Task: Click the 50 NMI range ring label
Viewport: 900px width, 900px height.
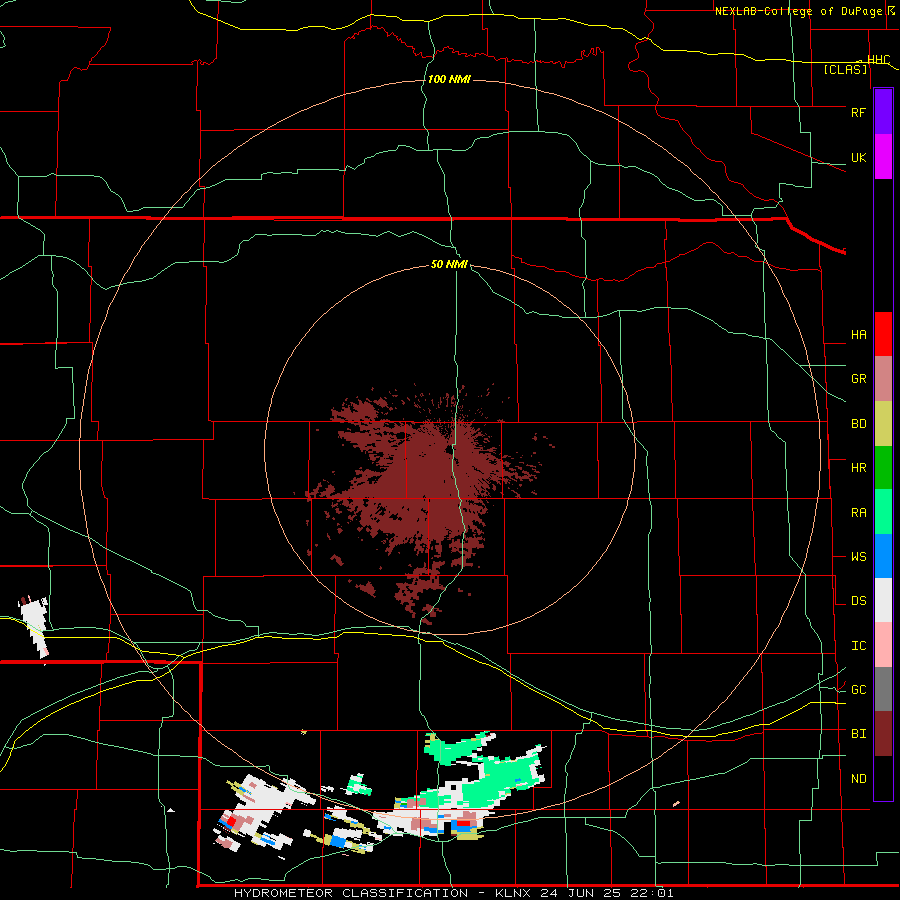Action: tap(449, 264)
